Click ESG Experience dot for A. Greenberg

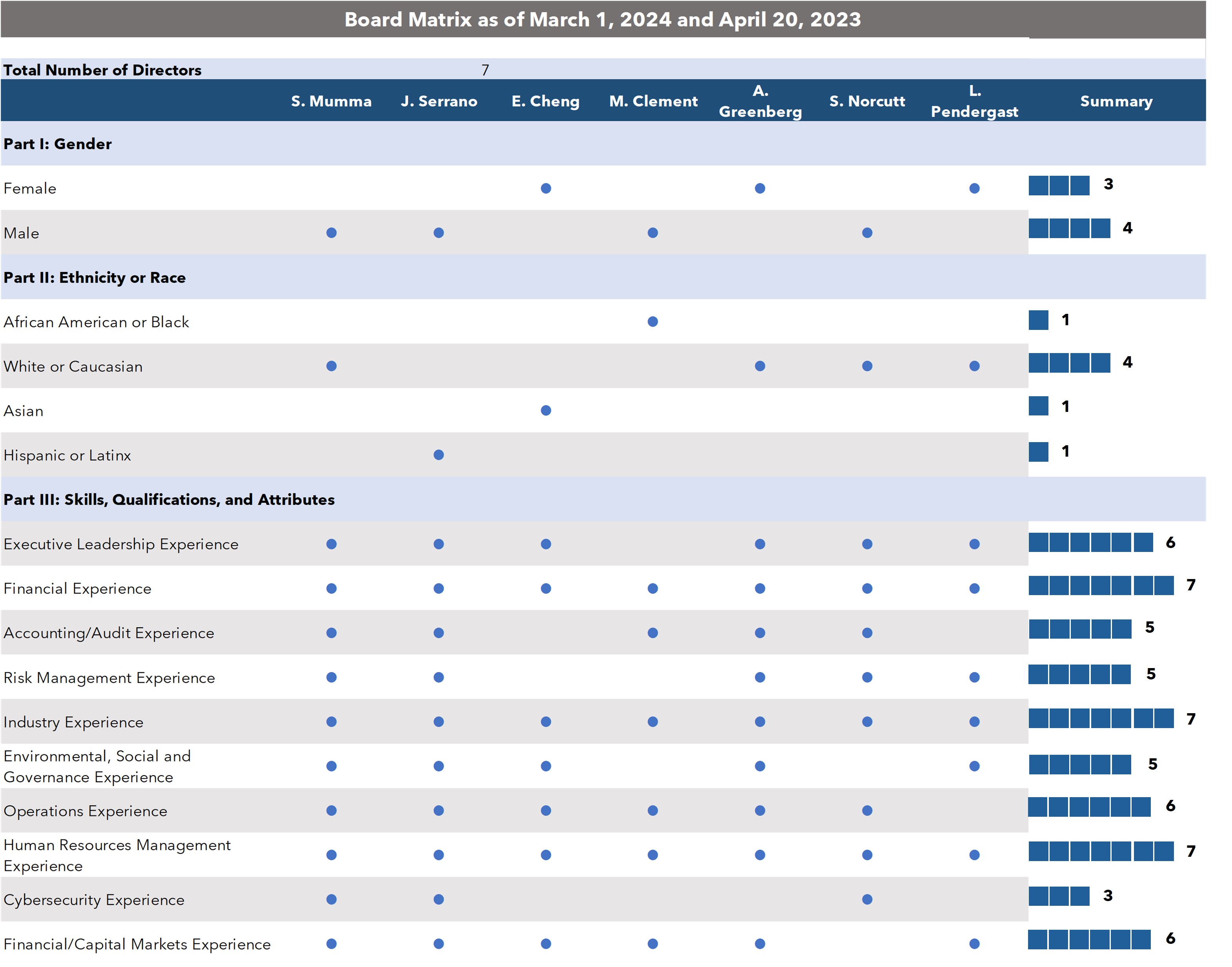pos(760,766)
